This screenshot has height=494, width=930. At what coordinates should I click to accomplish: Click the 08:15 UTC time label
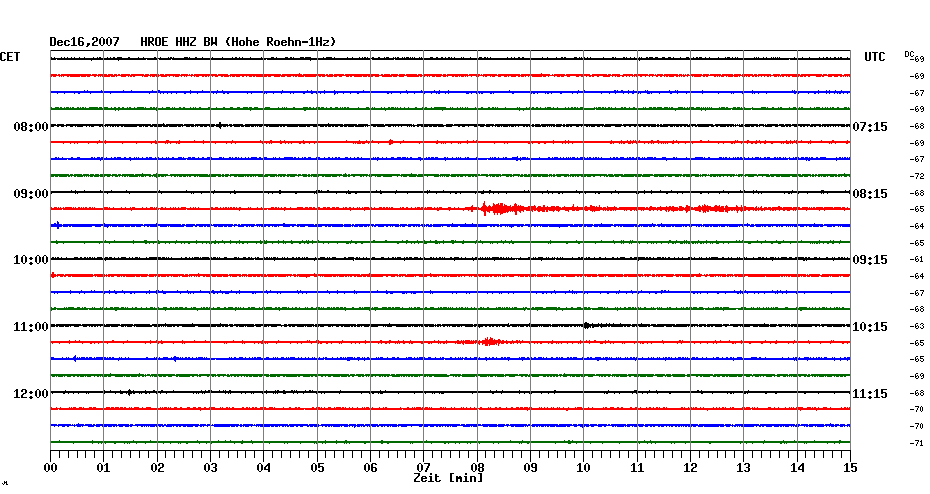pos(870,194)
